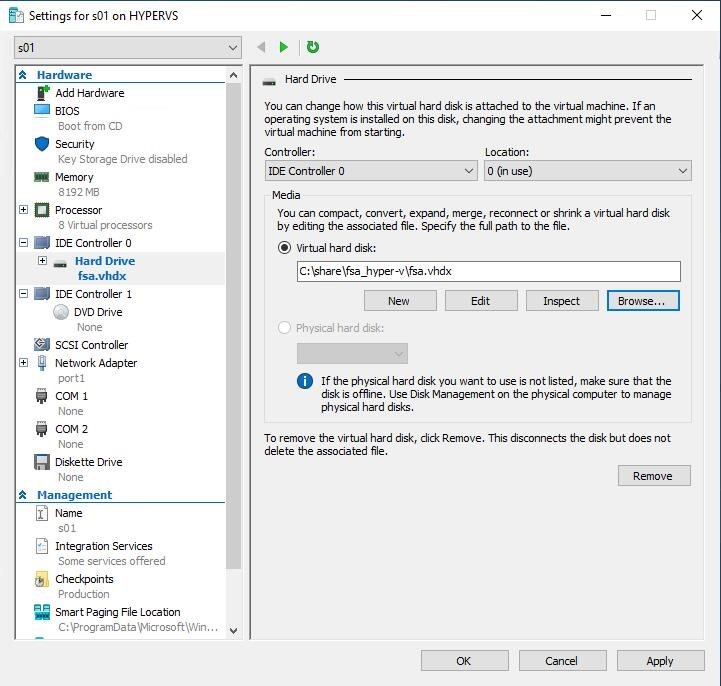Select the DVD Drive tree item
Viewport: 721px width, 686px height.
pyautogui.click(x=98, y=312)
